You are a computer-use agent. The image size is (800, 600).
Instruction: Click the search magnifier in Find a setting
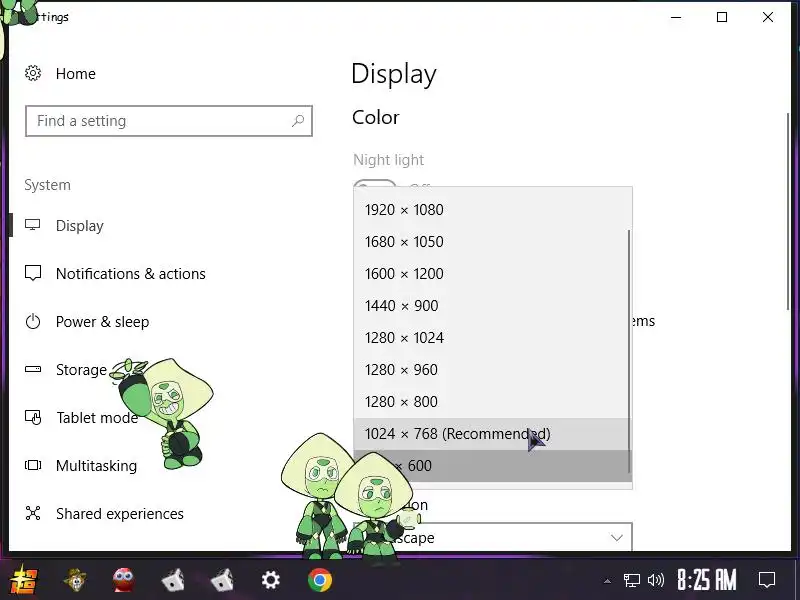pos(298,121)
